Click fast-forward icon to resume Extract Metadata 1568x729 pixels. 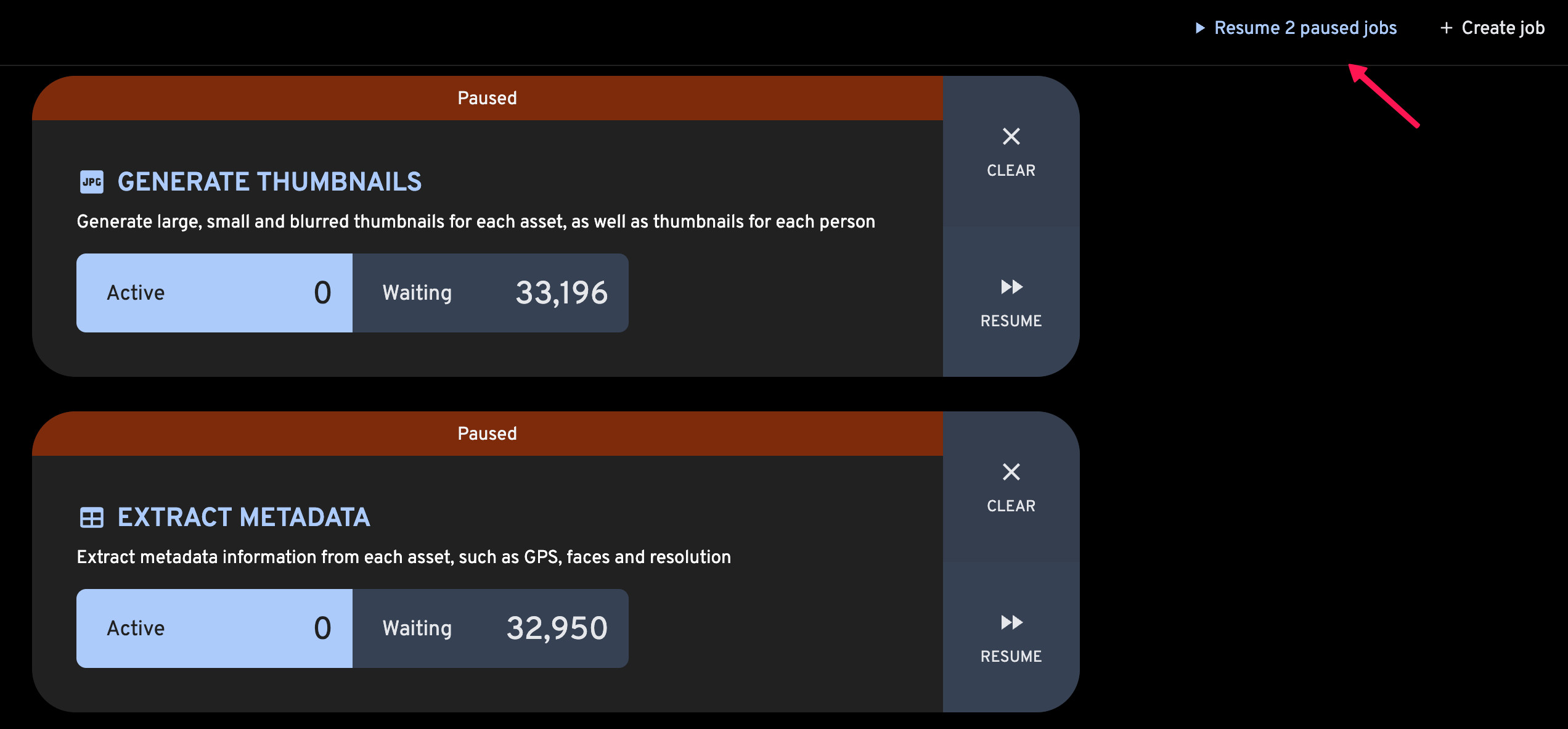1011,622
